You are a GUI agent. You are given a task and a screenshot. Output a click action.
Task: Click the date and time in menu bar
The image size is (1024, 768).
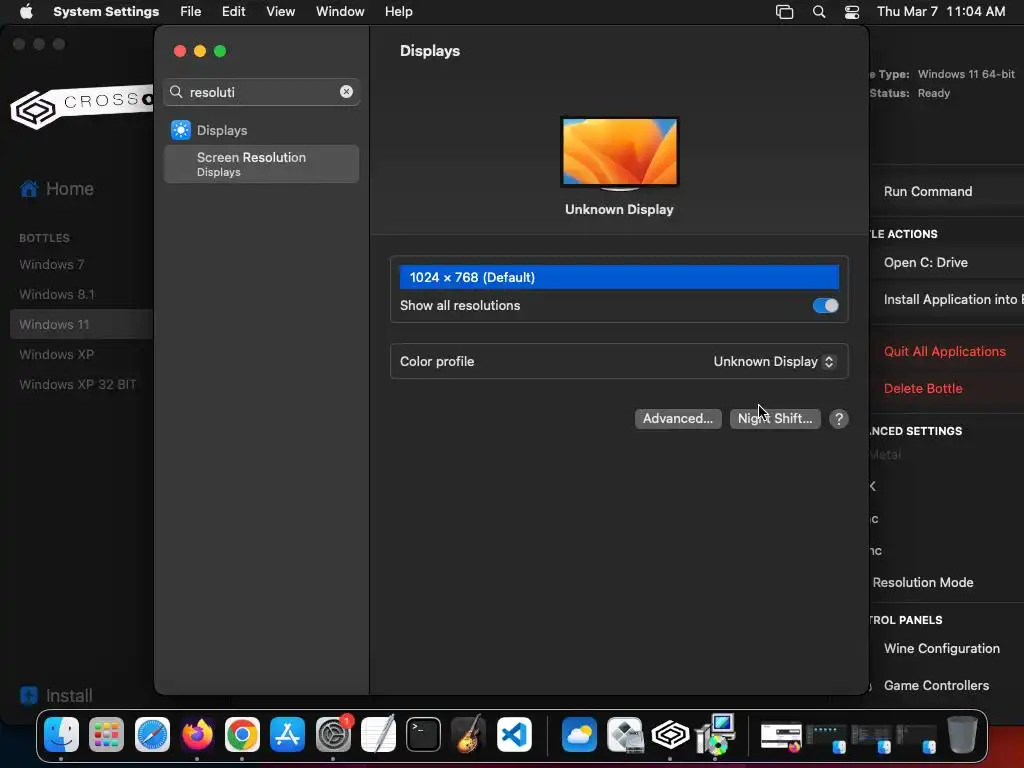click(940, 12)
